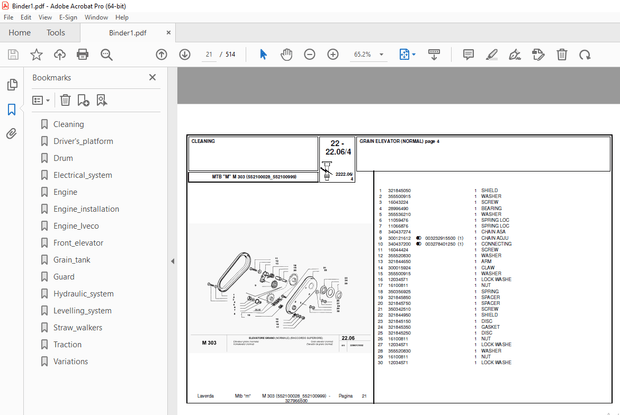The image size is (620, 415).
Task: Add a sticky note comment
Action: click(468, 55)
